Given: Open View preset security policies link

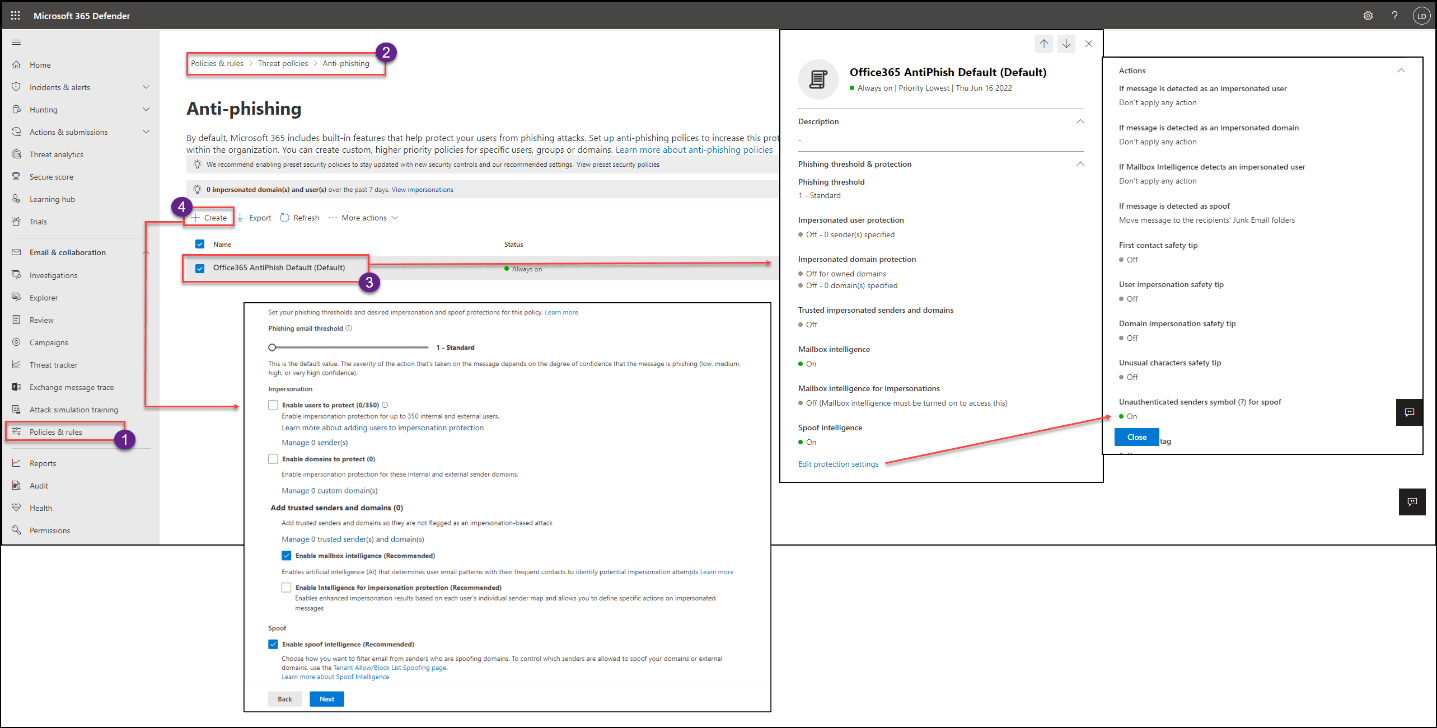Looking at the screenshot, I should tap(618, 164).
